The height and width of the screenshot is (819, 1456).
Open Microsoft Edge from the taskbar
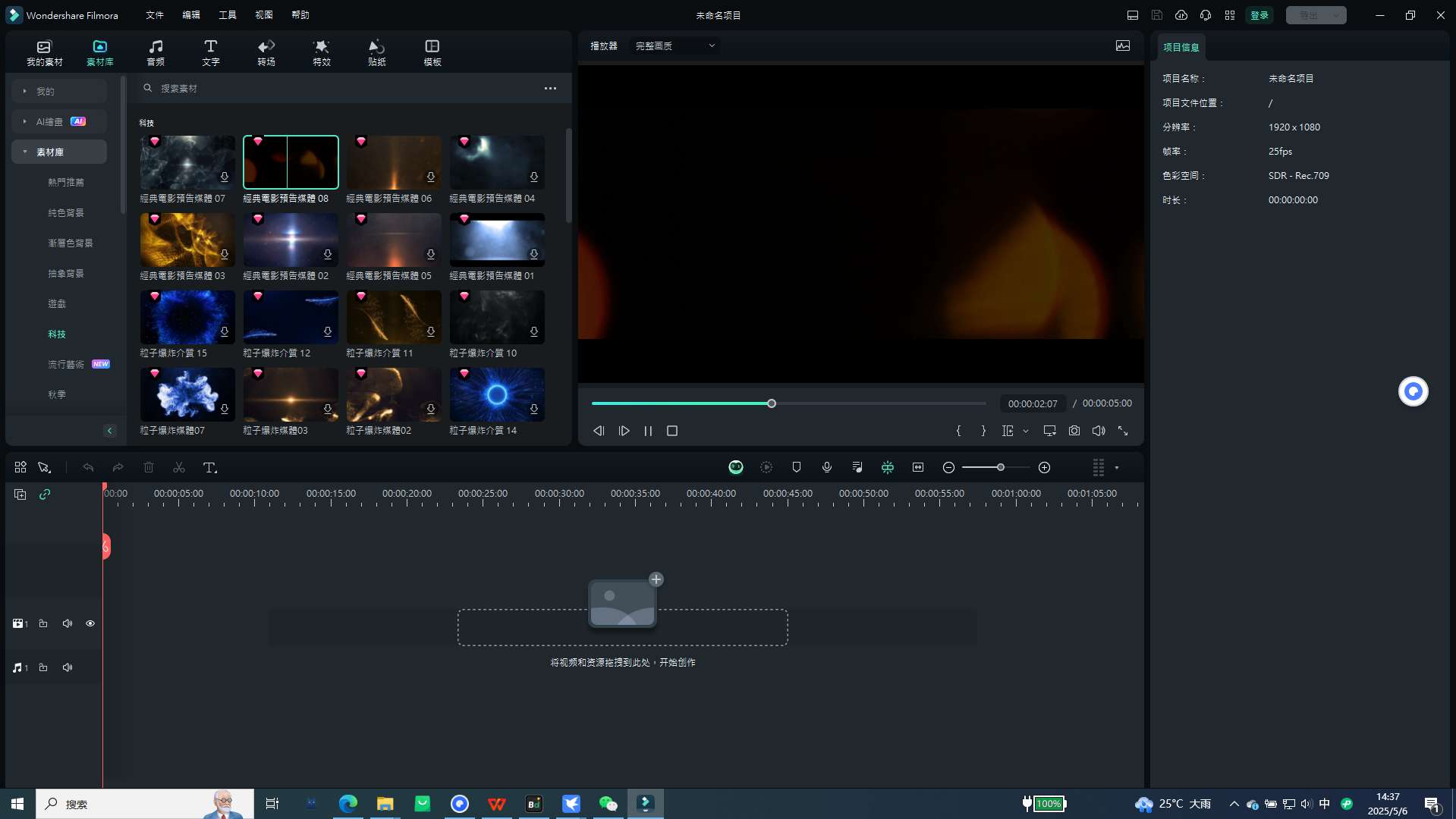click(348, 804)
